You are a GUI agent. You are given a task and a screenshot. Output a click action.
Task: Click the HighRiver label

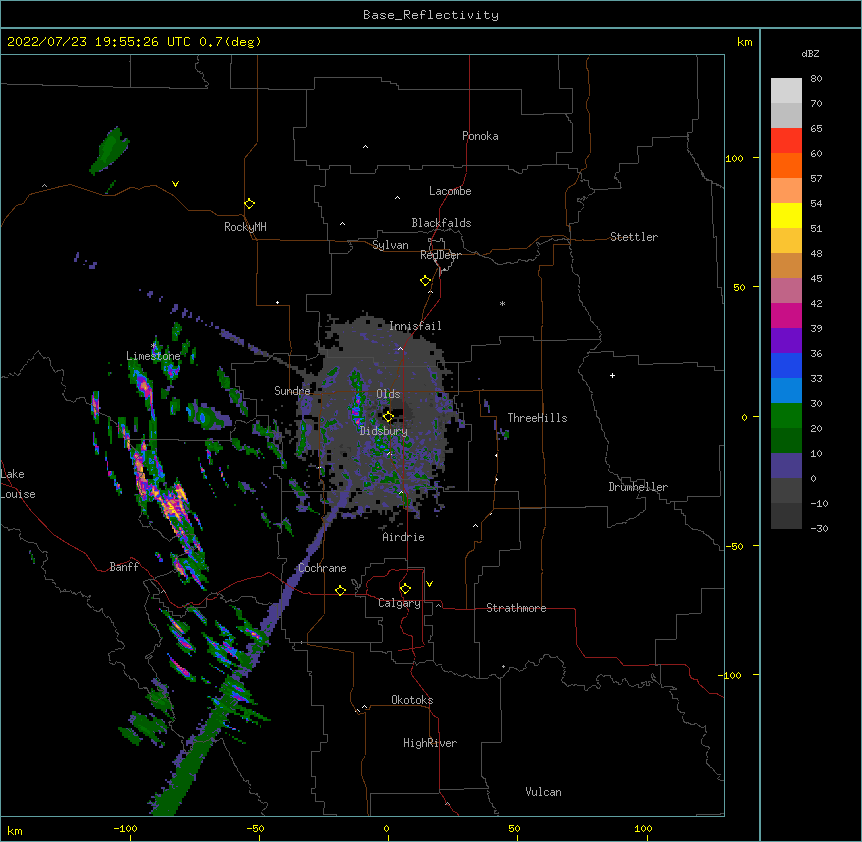tap(430, 743)
